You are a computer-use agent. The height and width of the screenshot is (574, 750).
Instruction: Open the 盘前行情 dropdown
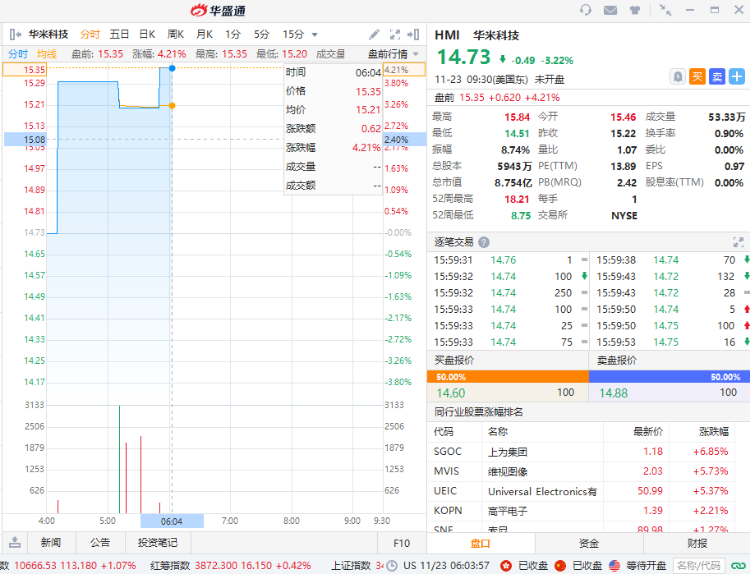click(x=393, y=54)
